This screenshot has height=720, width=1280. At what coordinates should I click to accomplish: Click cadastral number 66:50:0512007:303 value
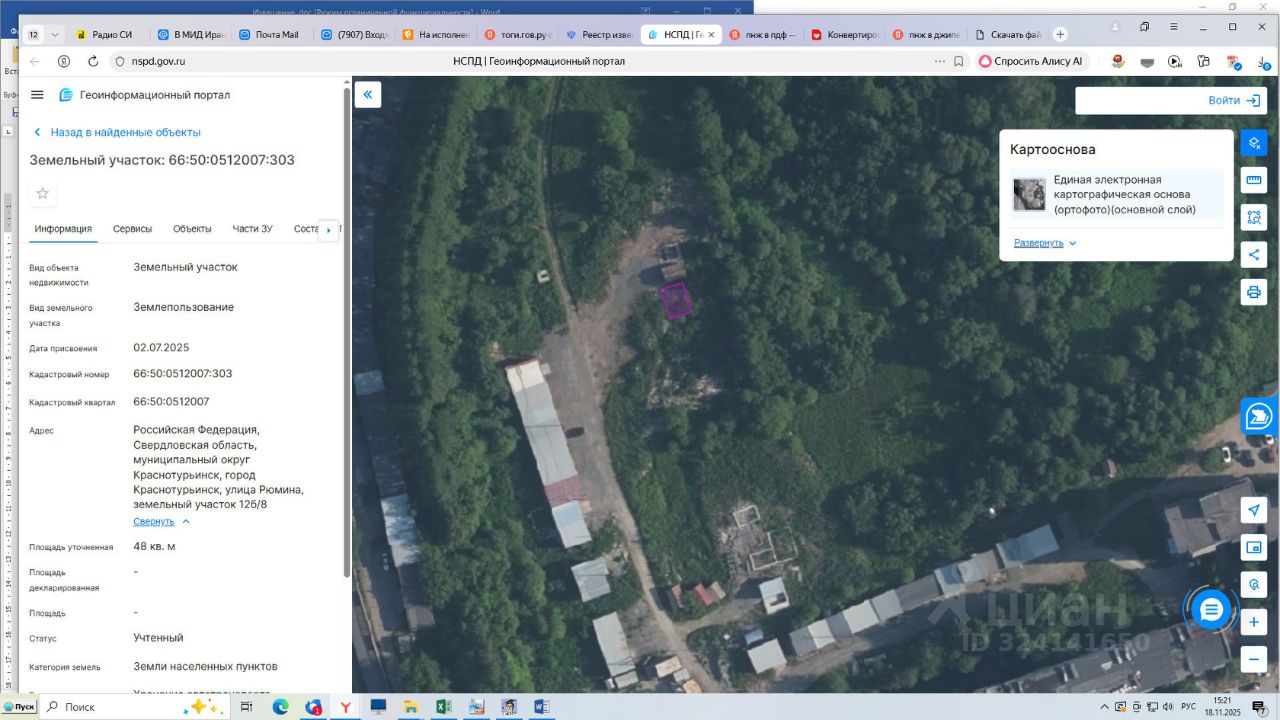(x=183, y=374)
